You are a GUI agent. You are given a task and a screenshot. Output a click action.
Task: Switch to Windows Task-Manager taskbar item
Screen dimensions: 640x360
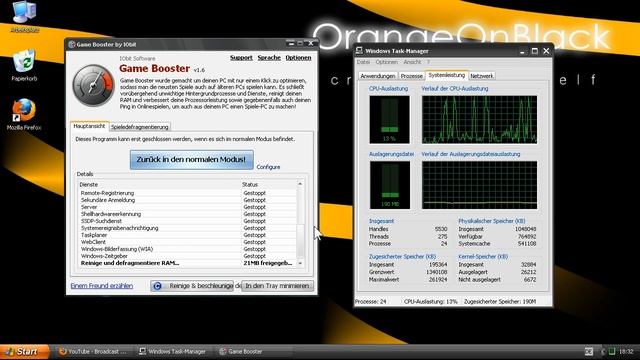[172, 351]
